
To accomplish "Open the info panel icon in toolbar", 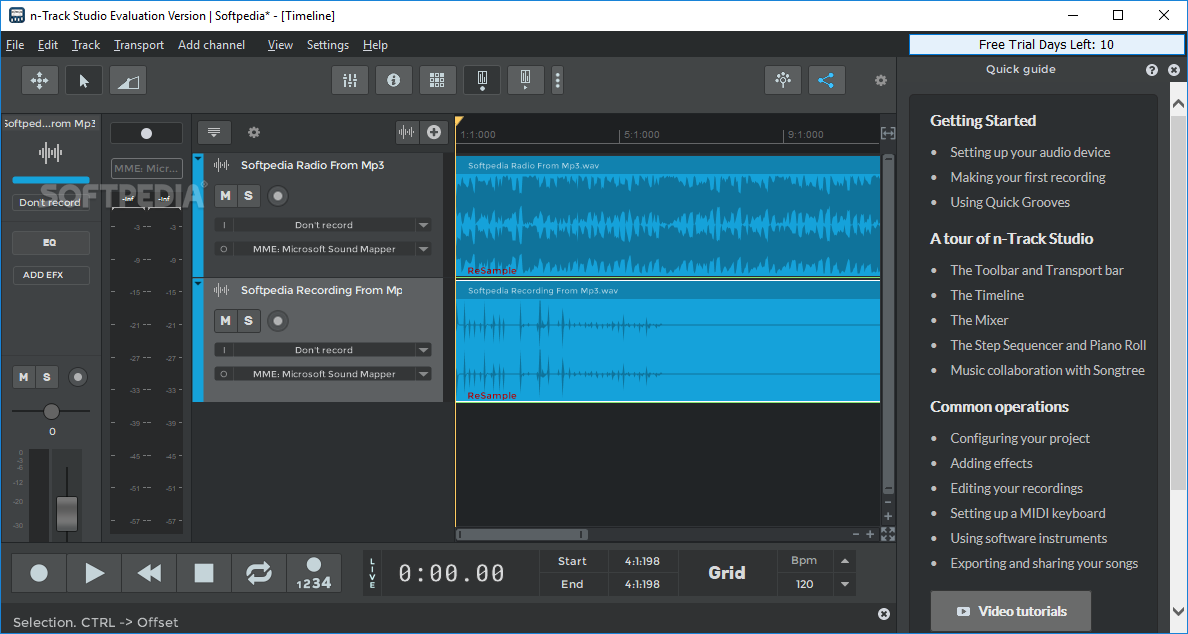I will 393,80.
